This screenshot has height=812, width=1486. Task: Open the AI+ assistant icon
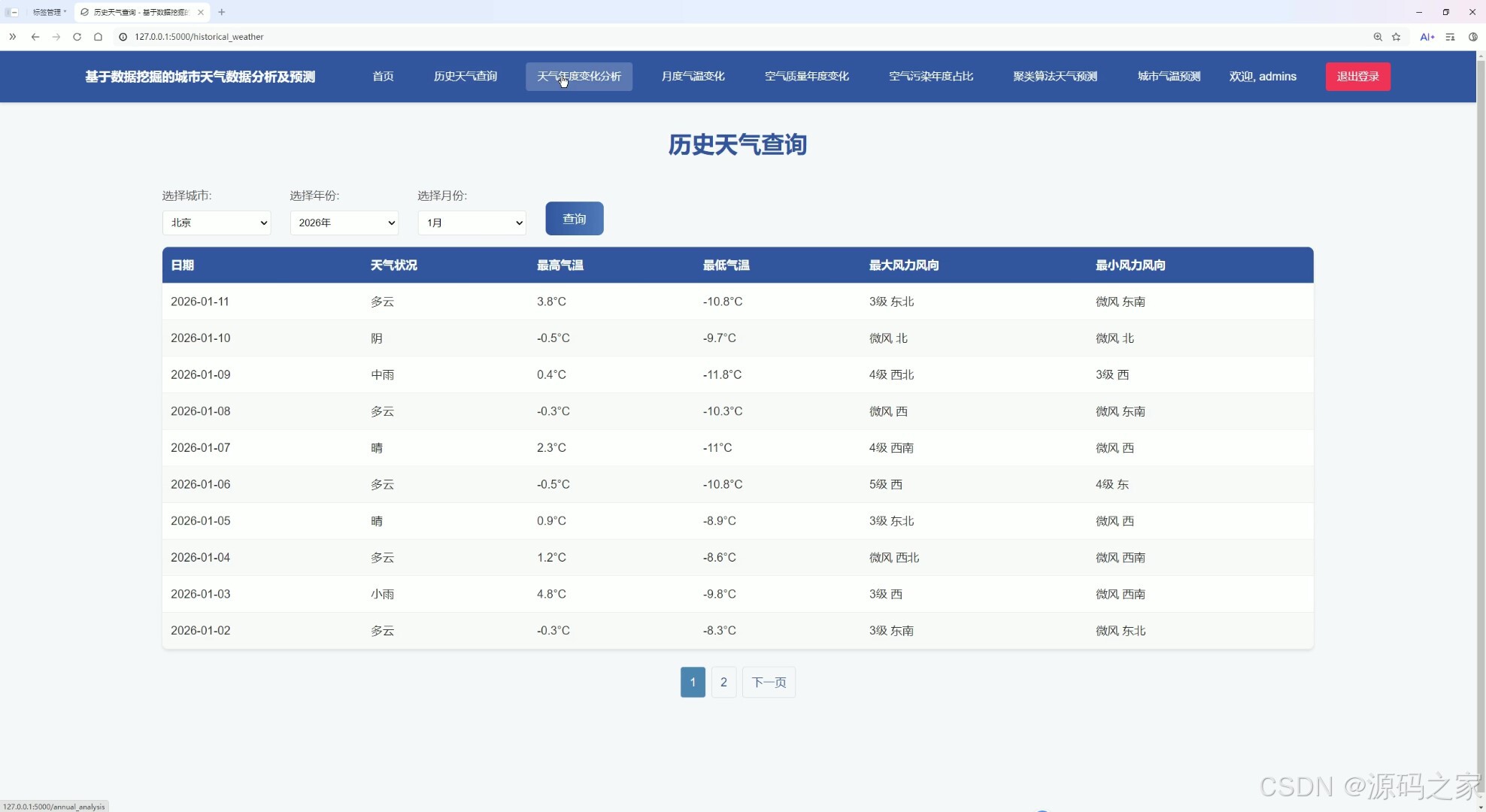pyautogui.click(x=1427, y=37)
